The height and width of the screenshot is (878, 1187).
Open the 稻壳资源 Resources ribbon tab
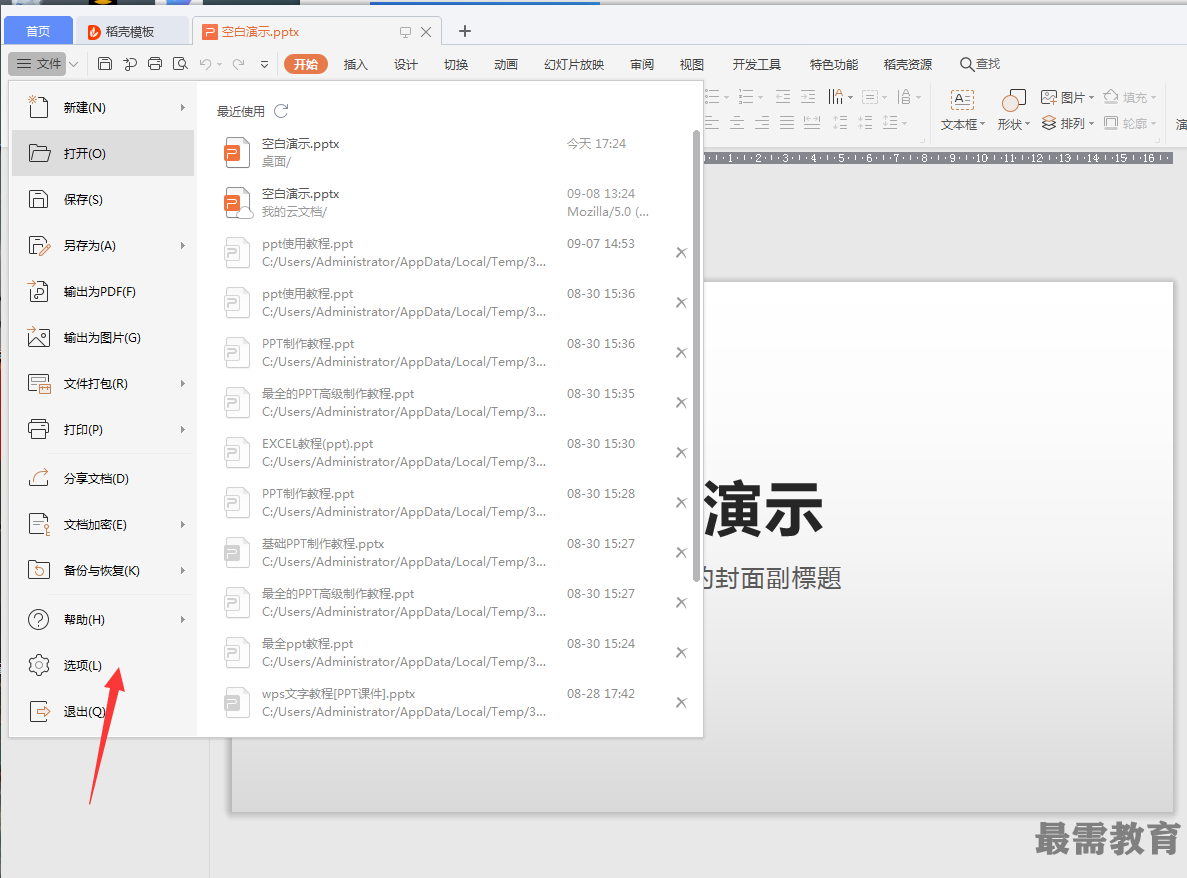(x=908, y=64)
